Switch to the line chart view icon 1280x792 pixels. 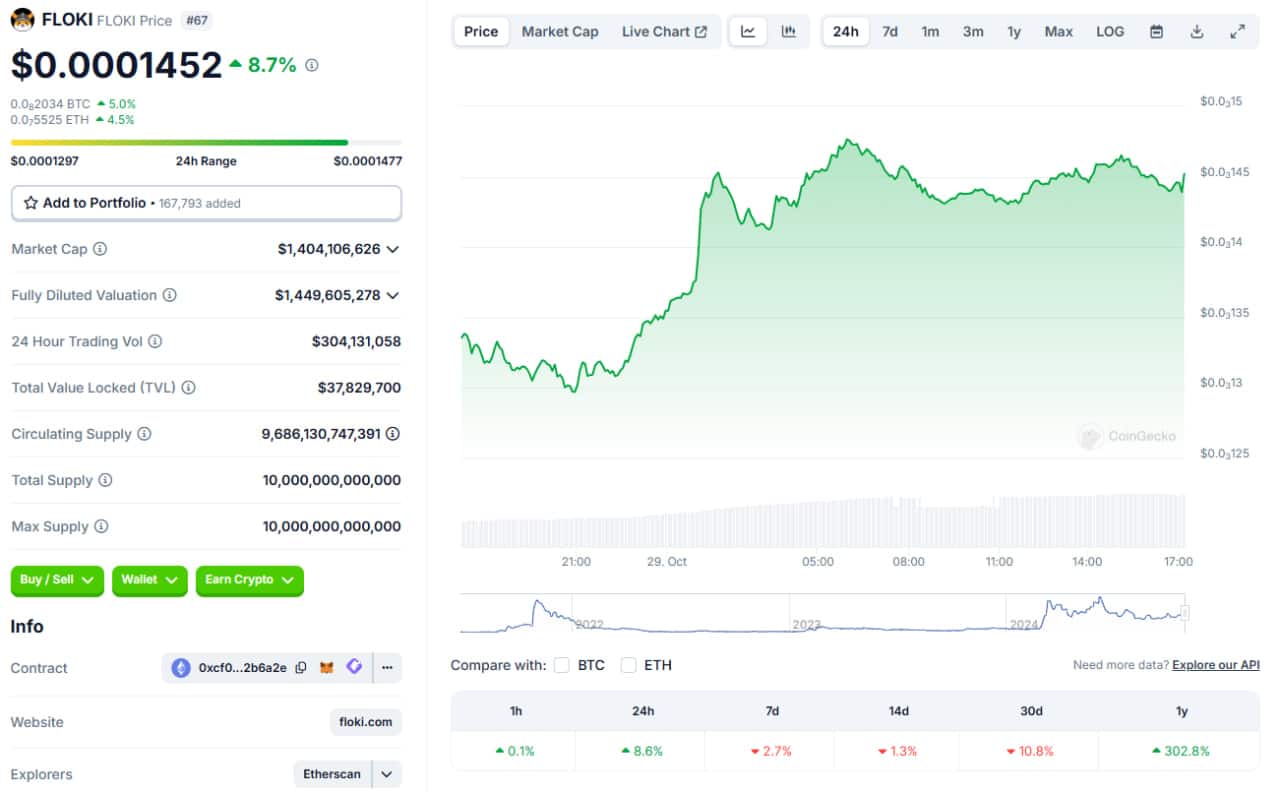click(x=748, y=31)
